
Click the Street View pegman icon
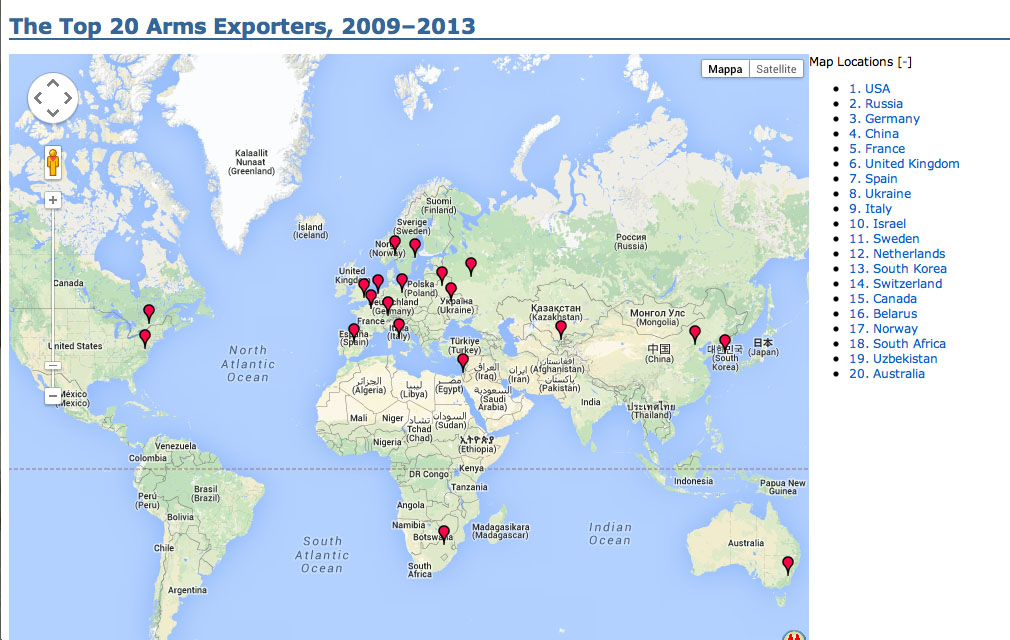coord(53,162)
